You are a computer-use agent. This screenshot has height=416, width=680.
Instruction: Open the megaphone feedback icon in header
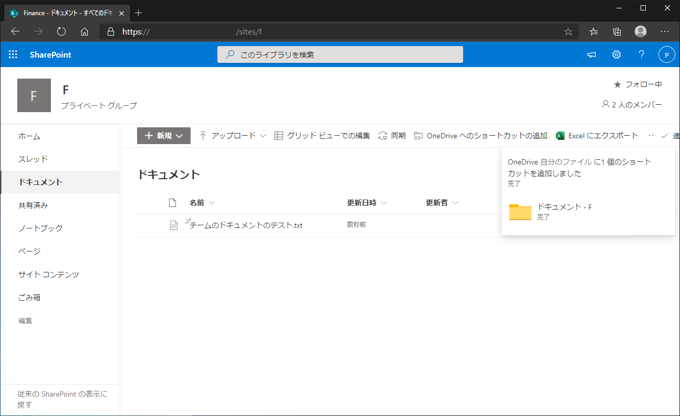tap(591, 55)
